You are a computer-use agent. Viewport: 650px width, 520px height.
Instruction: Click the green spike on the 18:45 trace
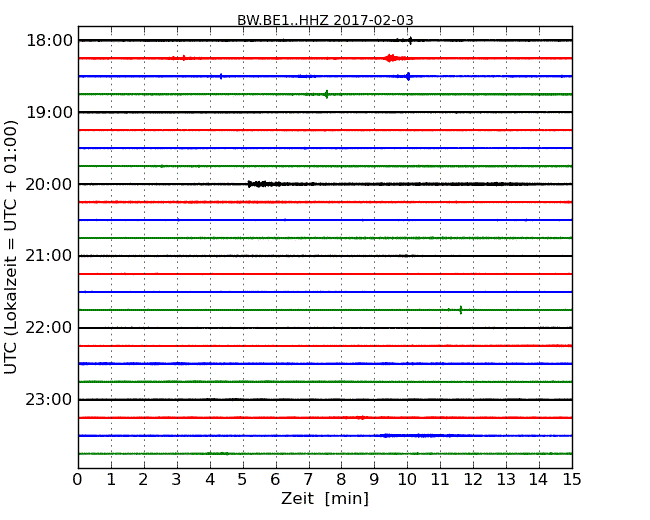pos(327,94)
